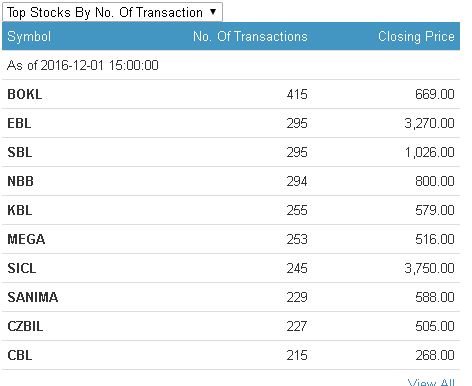This screenshot has width=472, height=386.
Task: Select the BOKL stock symbol
Action: coord(25,94)
